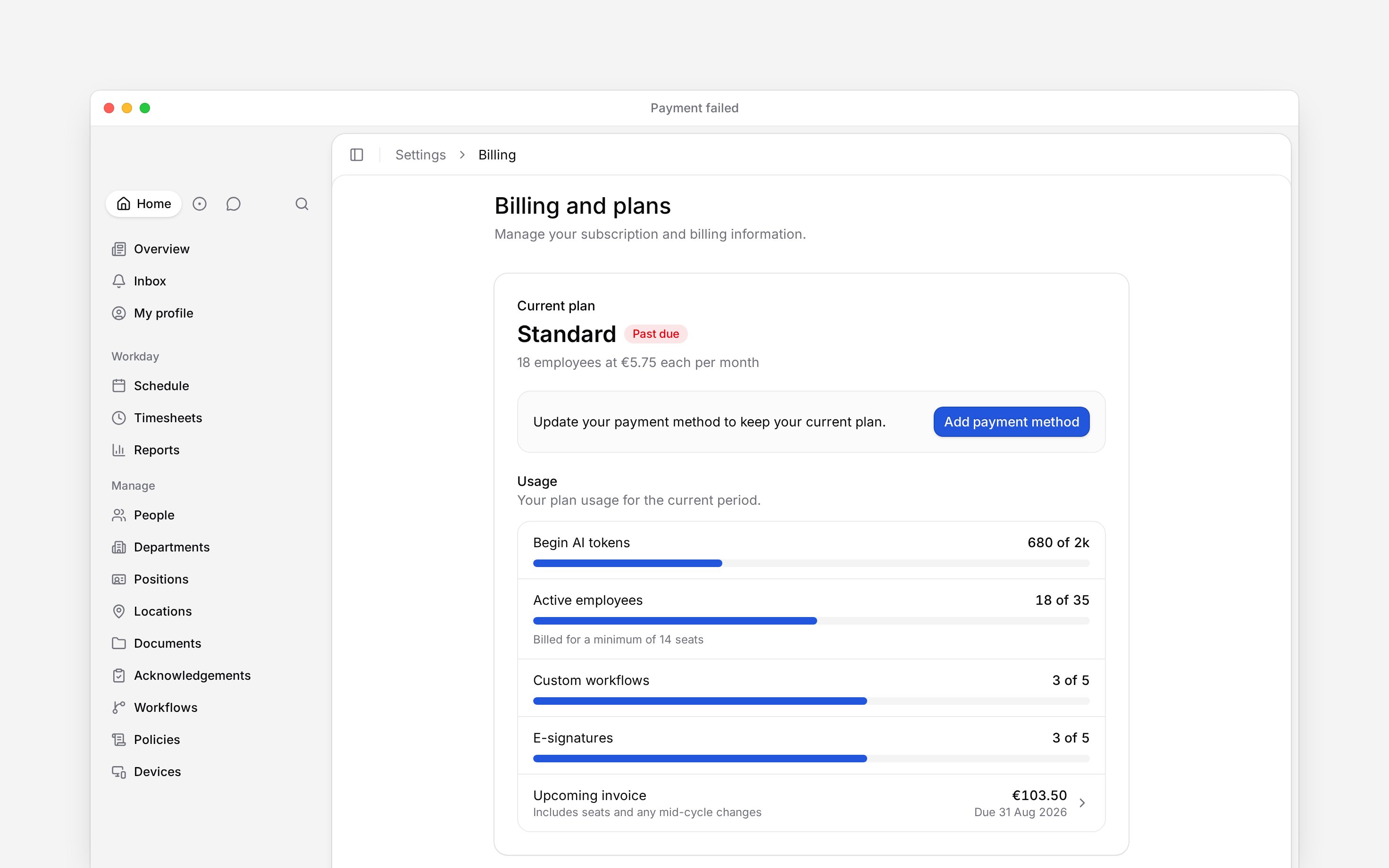The image size is (1389, 868).
Task: Click the search magnifier icon
Action: [302, 204]
